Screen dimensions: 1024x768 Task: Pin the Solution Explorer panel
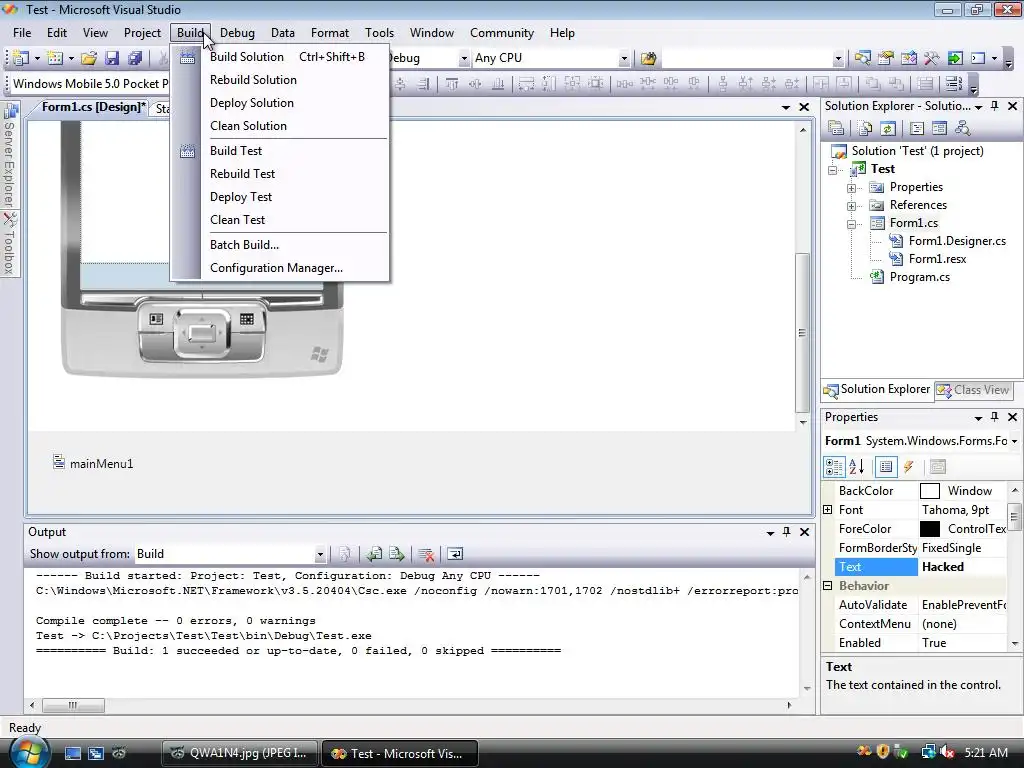tap(995, 106)
